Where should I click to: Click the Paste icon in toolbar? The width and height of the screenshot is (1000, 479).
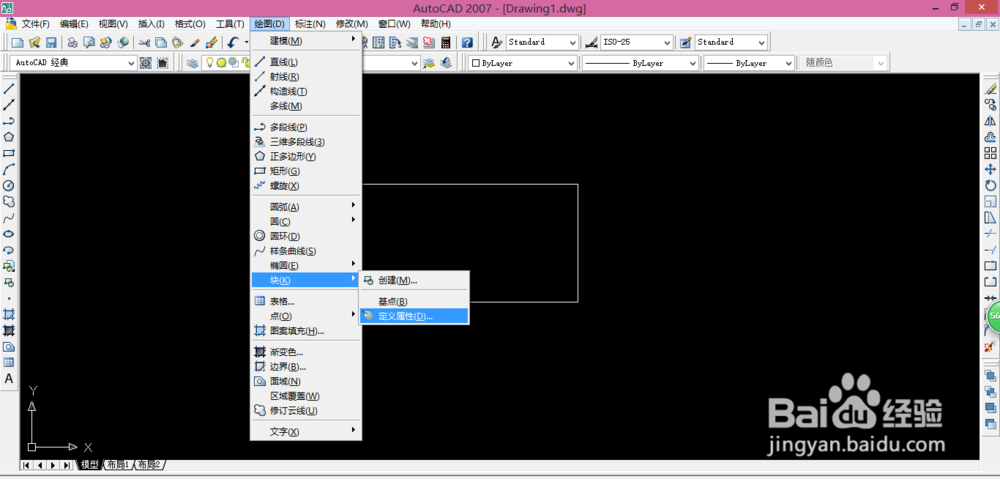coord(178,43)
